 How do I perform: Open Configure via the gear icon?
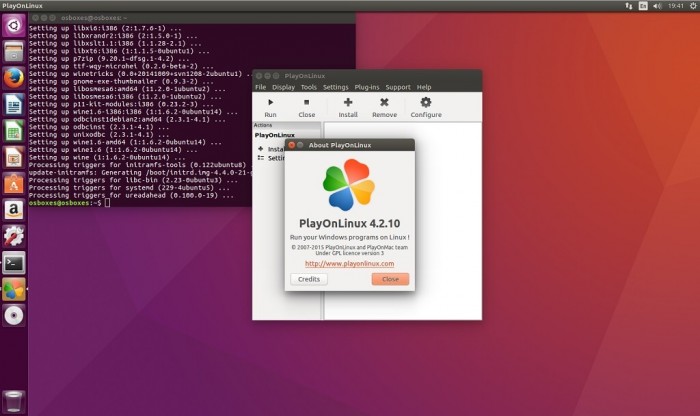click(x=426, y=103)
